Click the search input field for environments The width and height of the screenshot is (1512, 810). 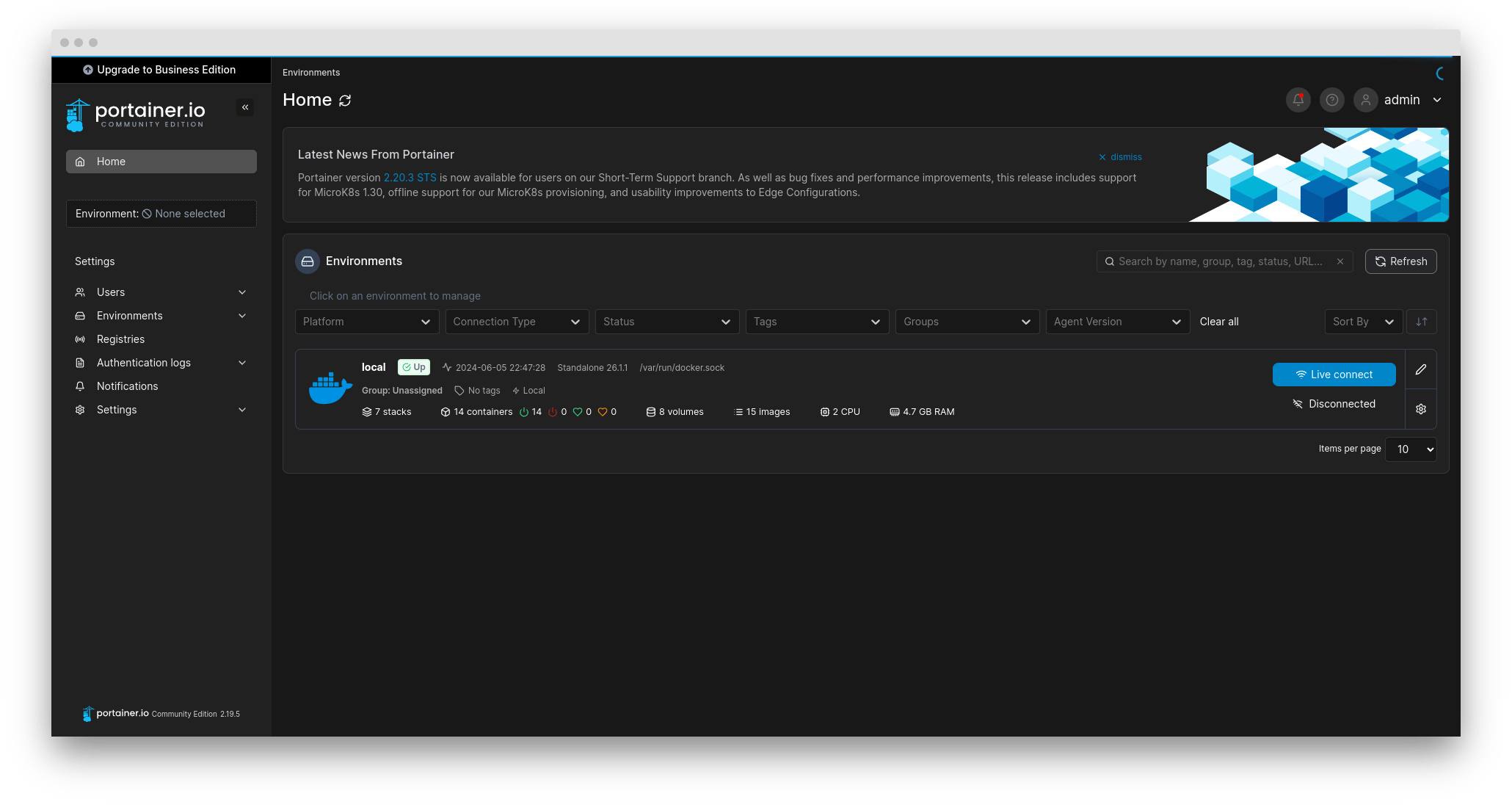coord(1221,261)
